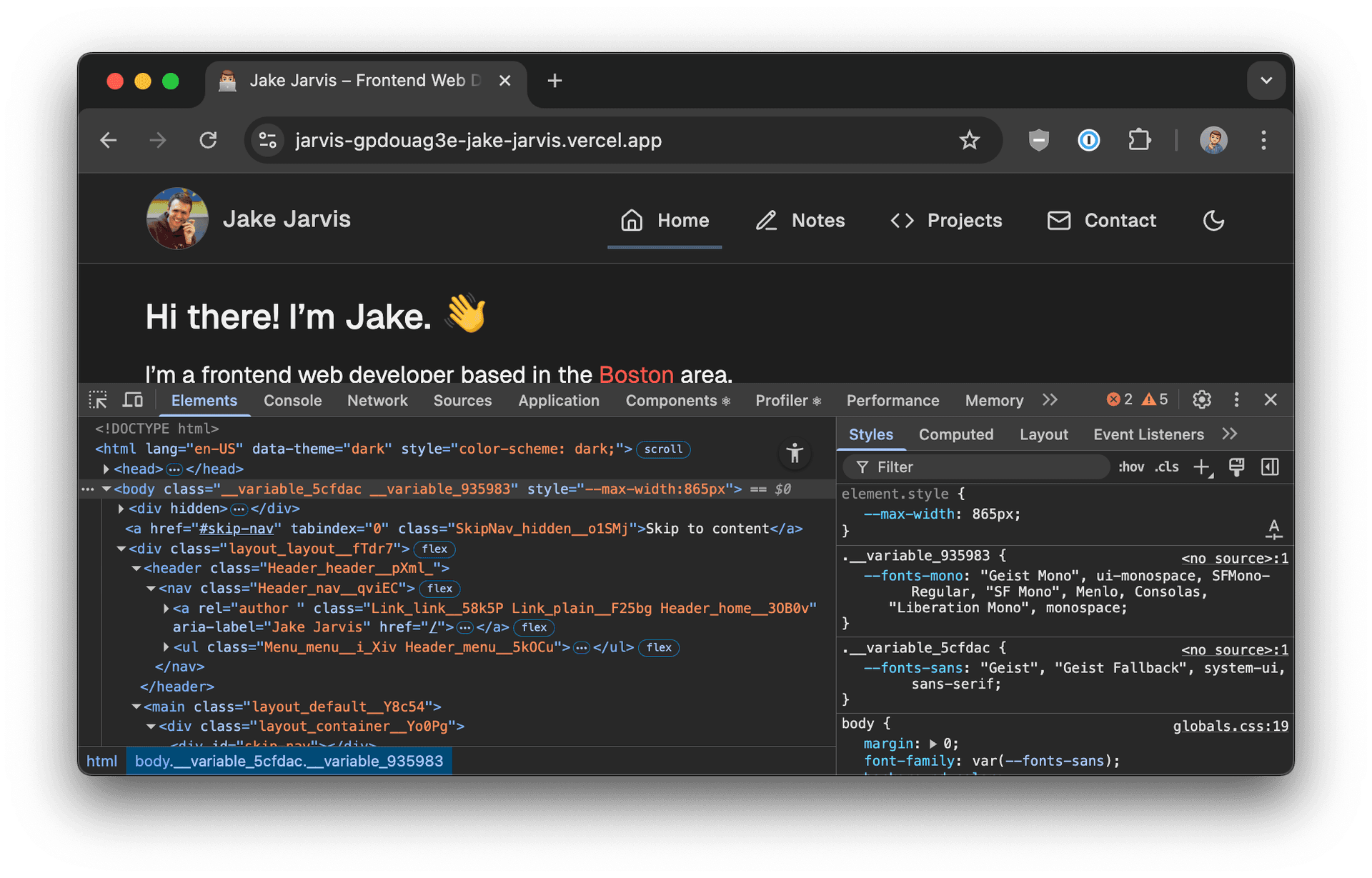Click the Projects navigation link

[x=964, y=220]
